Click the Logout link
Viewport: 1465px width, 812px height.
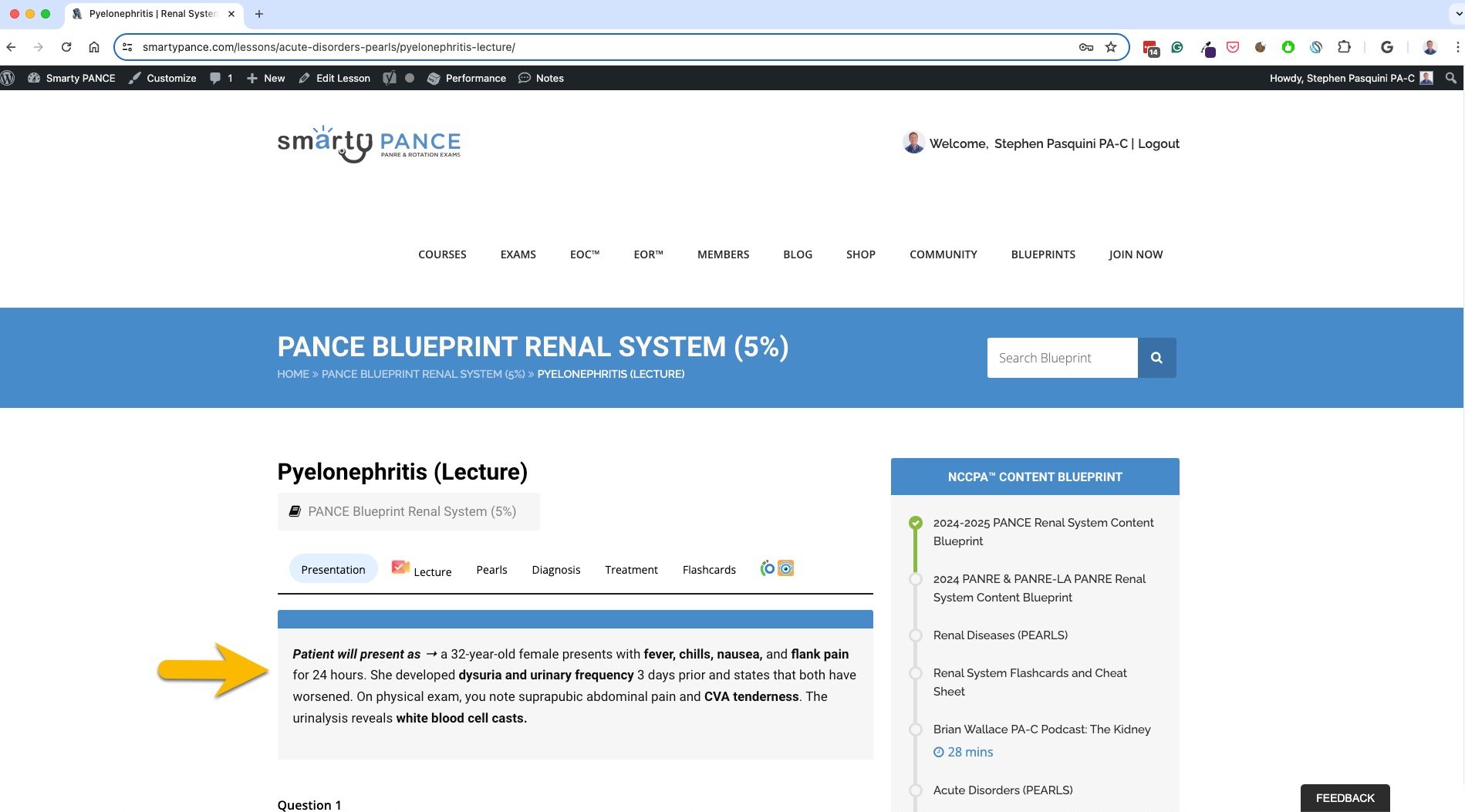(1159, 143)
